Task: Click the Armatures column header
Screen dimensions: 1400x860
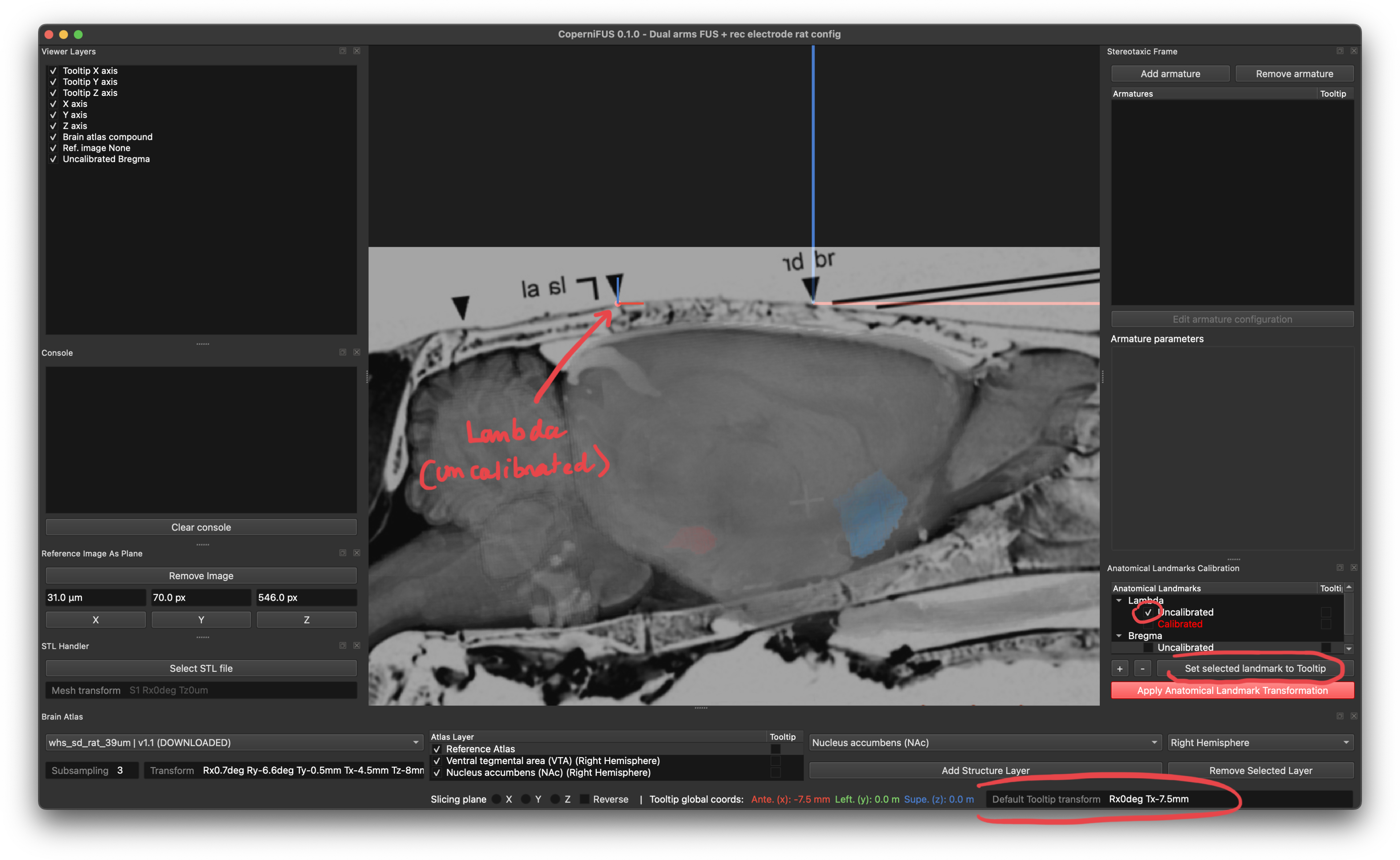Action: tap(1214, 94)
